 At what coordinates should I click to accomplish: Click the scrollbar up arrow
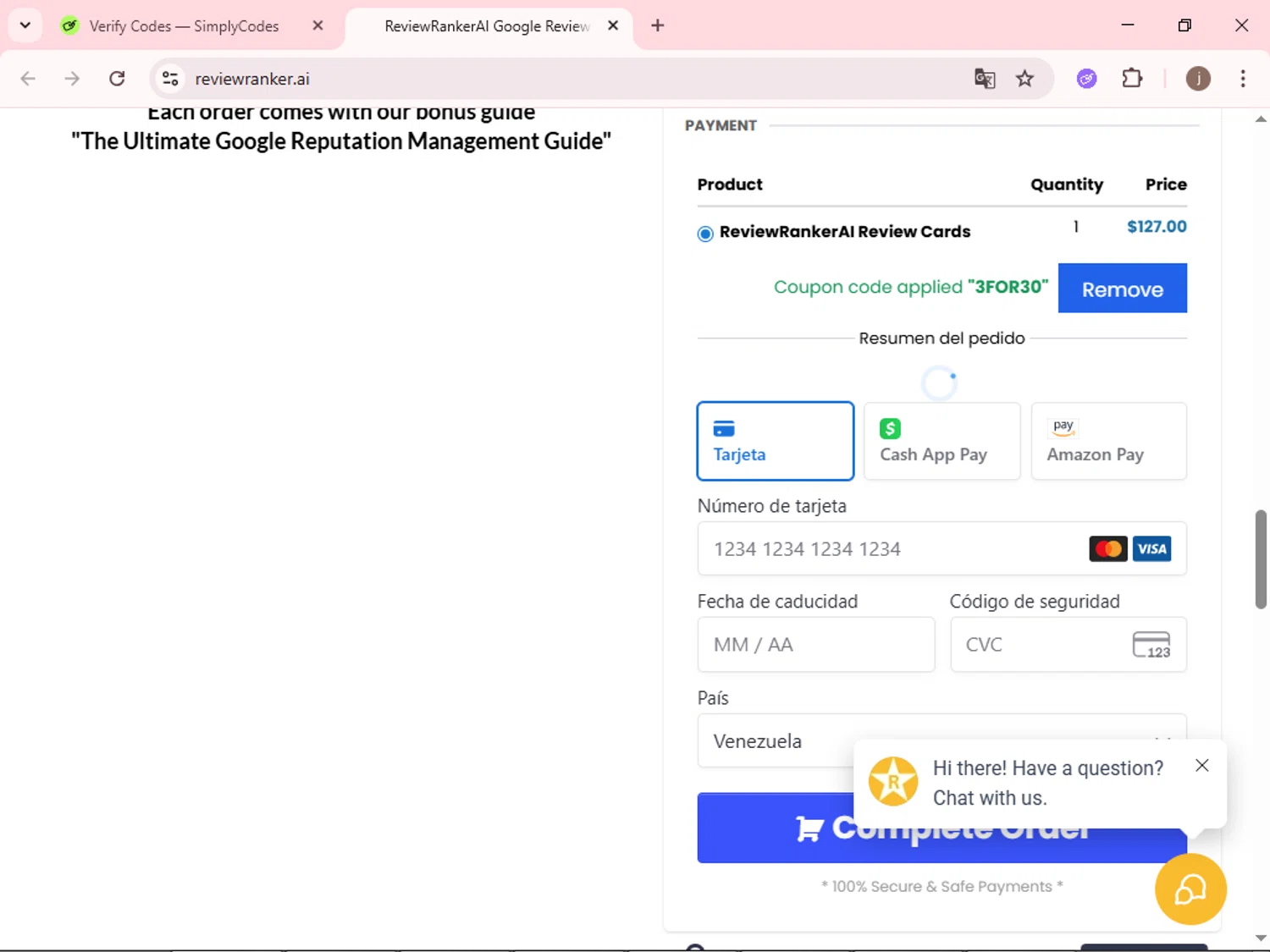click(x=1261, y=119)
